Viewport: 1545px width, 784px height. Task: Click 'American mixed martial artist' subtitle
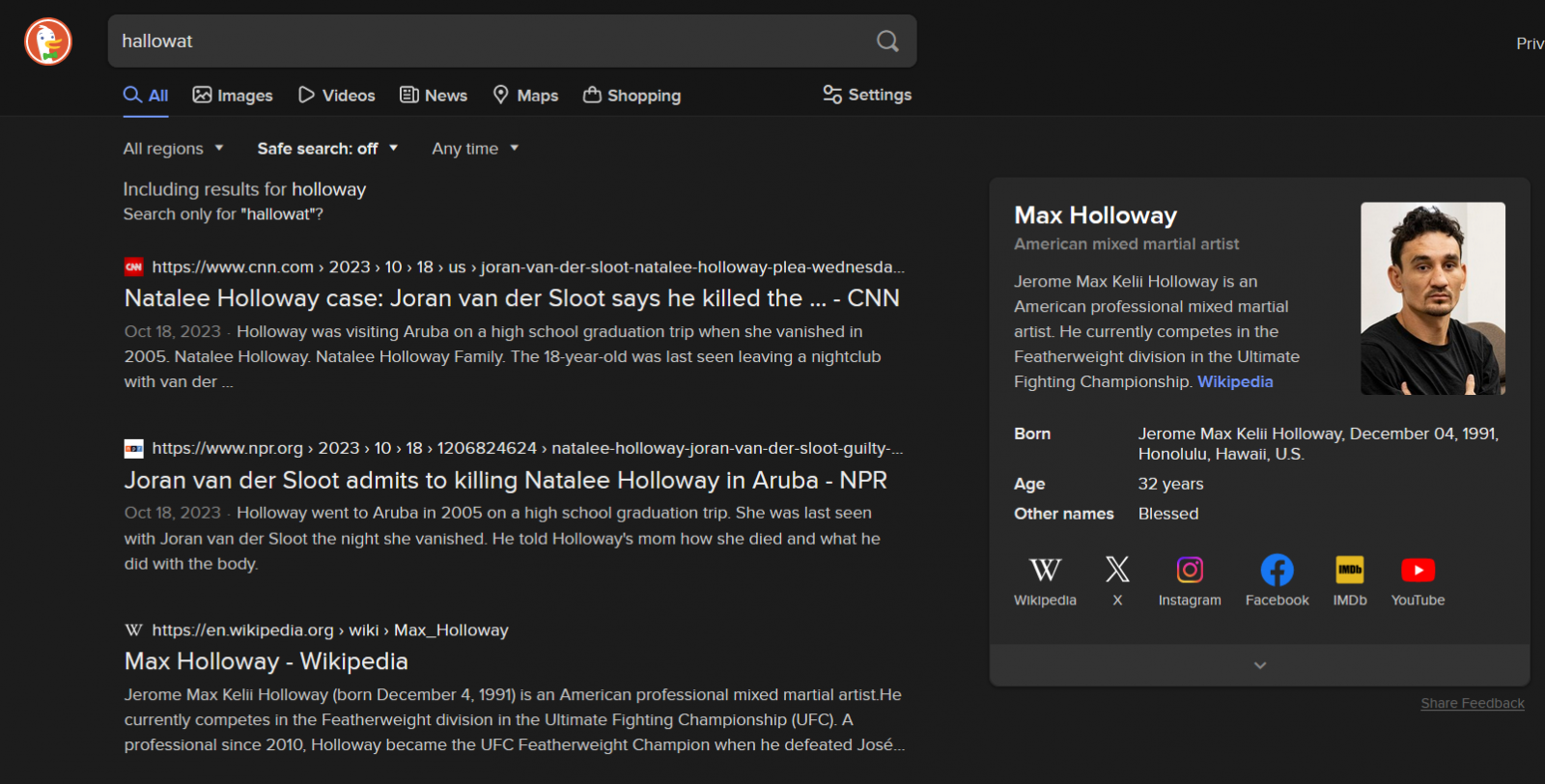1126,244
